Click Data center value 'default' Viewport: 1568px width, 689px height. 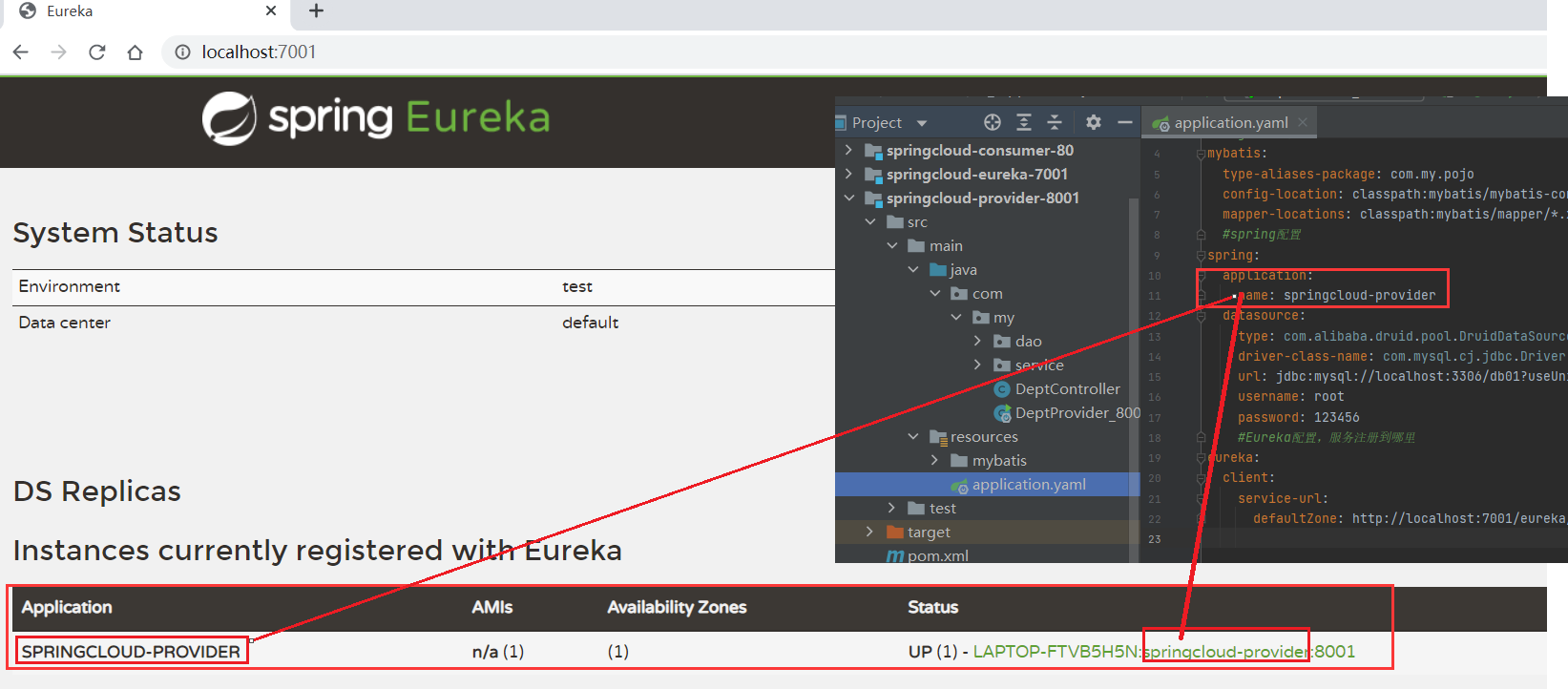click(590, 323)
